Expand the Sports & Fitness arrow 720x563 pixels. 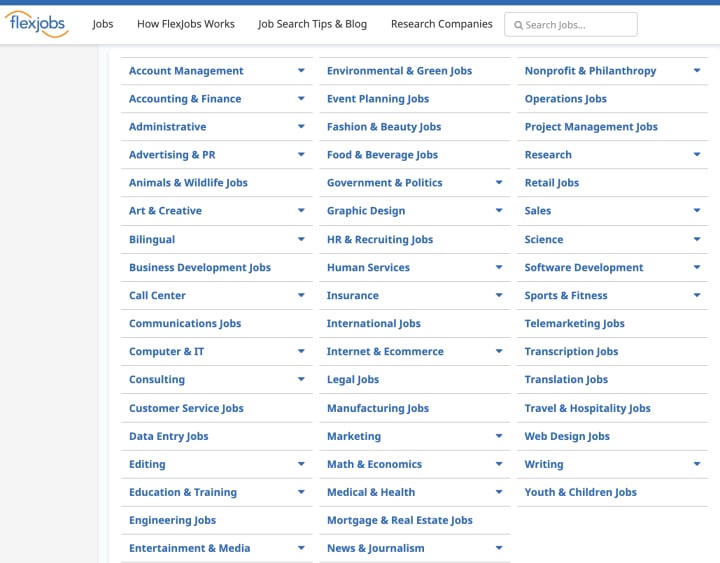697,295
